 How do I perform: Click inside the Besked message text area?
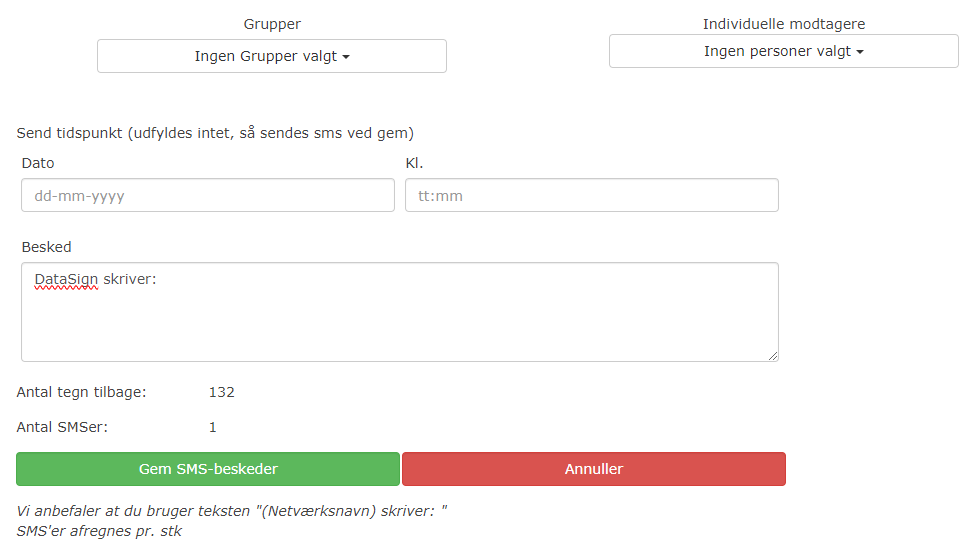coord(400,320)
